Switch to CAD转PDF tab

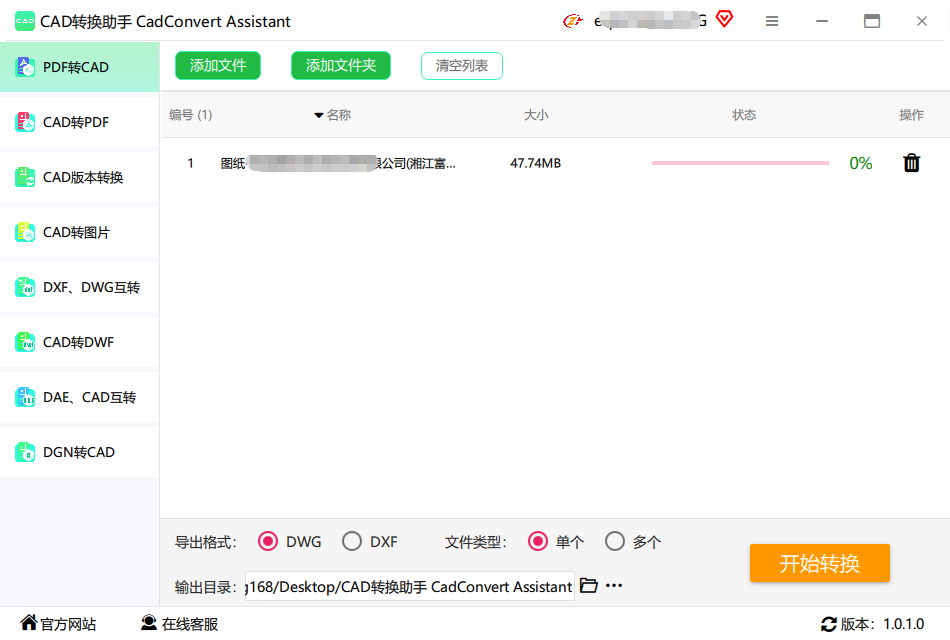tap(76, 122)
